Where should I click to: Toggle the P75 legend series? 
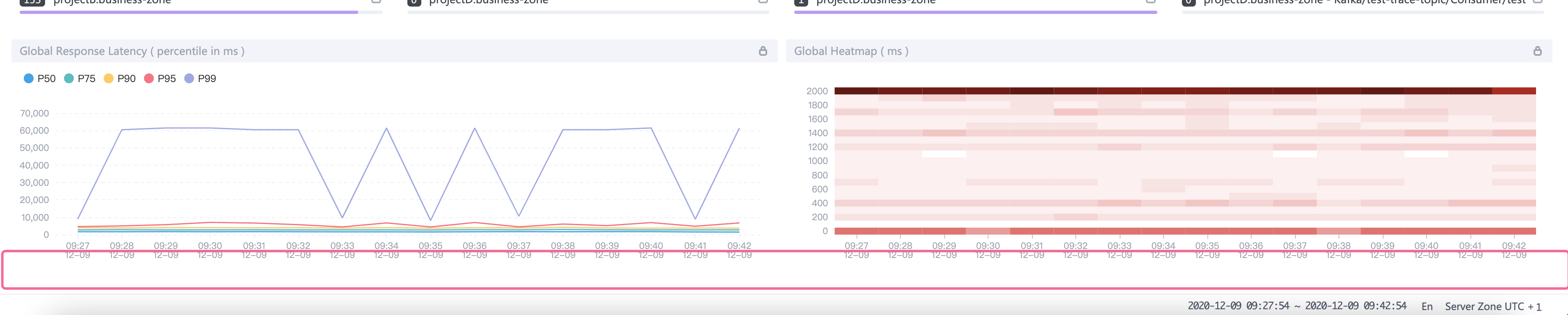(x=80, y=79)
